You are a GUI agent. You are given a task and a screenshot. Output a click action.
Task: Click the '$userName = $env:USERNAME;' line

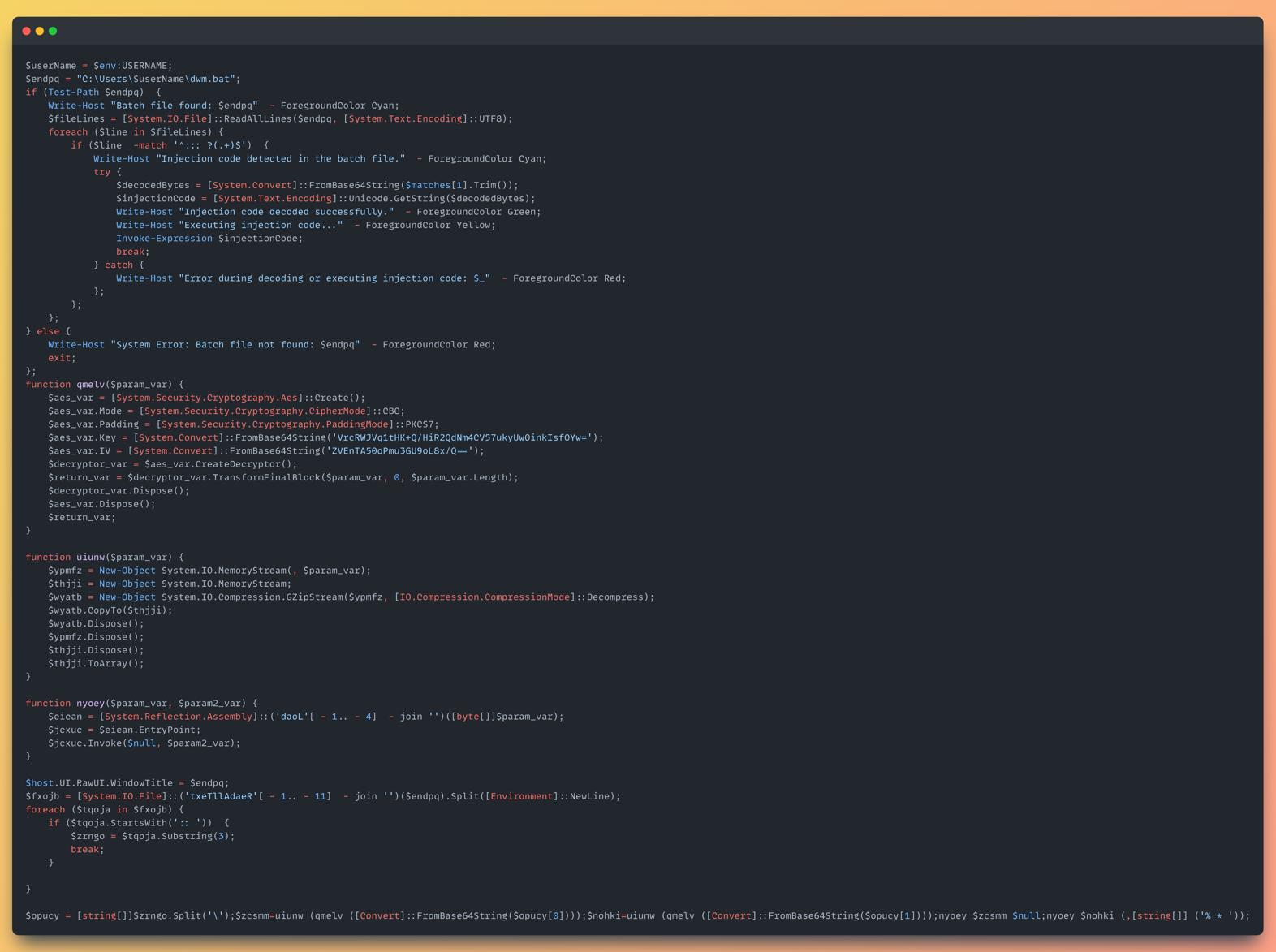(99, 66)
